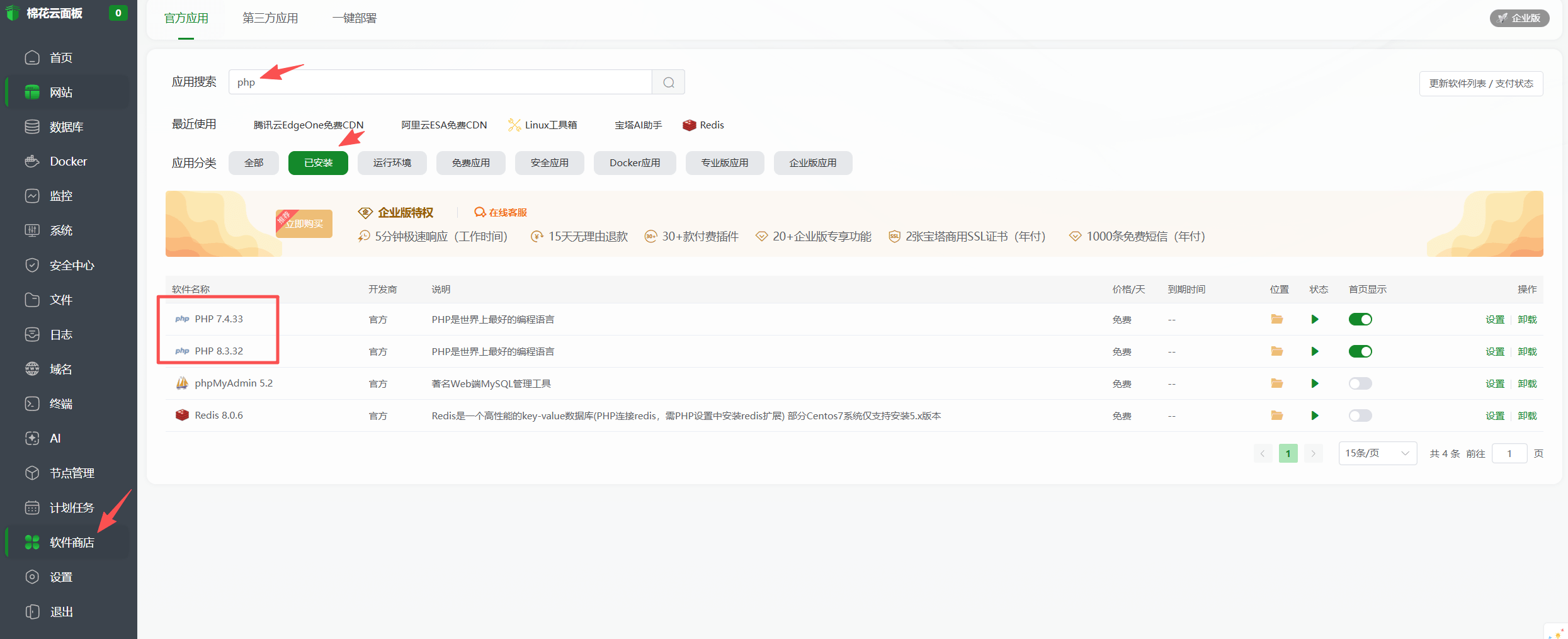
Task: Open the 文件 sidebar item
Action: click(x=68, y=300)
